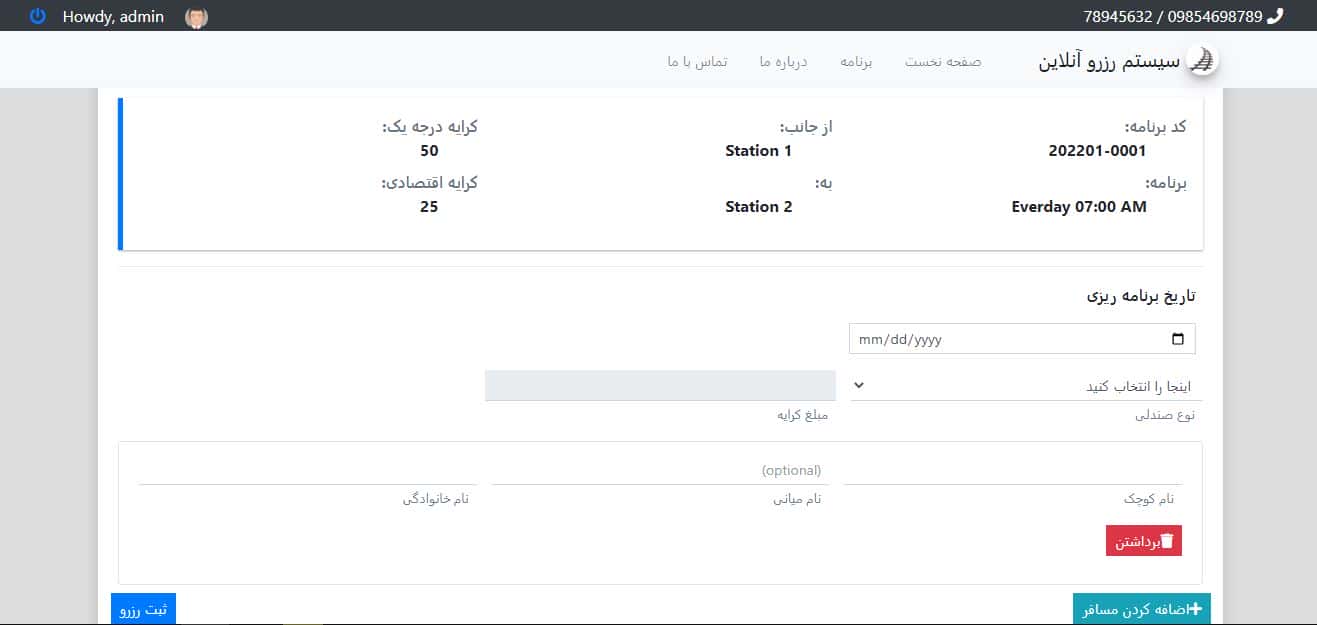The image size is (1317, 625).
Task: Click the economy fare value '25'
Action: [429, 207]
